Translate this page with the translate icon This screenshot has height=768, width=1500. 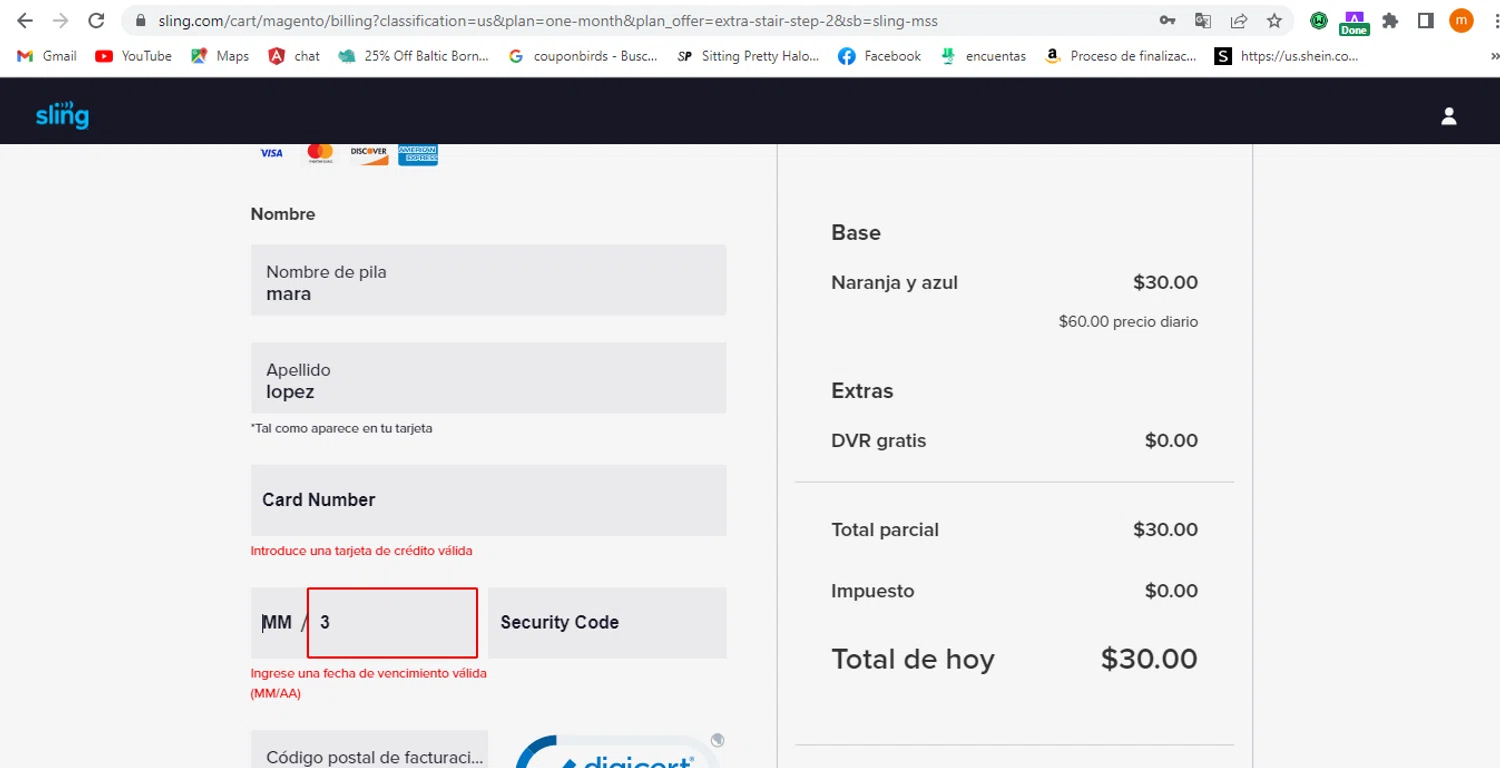(1203, 21)
